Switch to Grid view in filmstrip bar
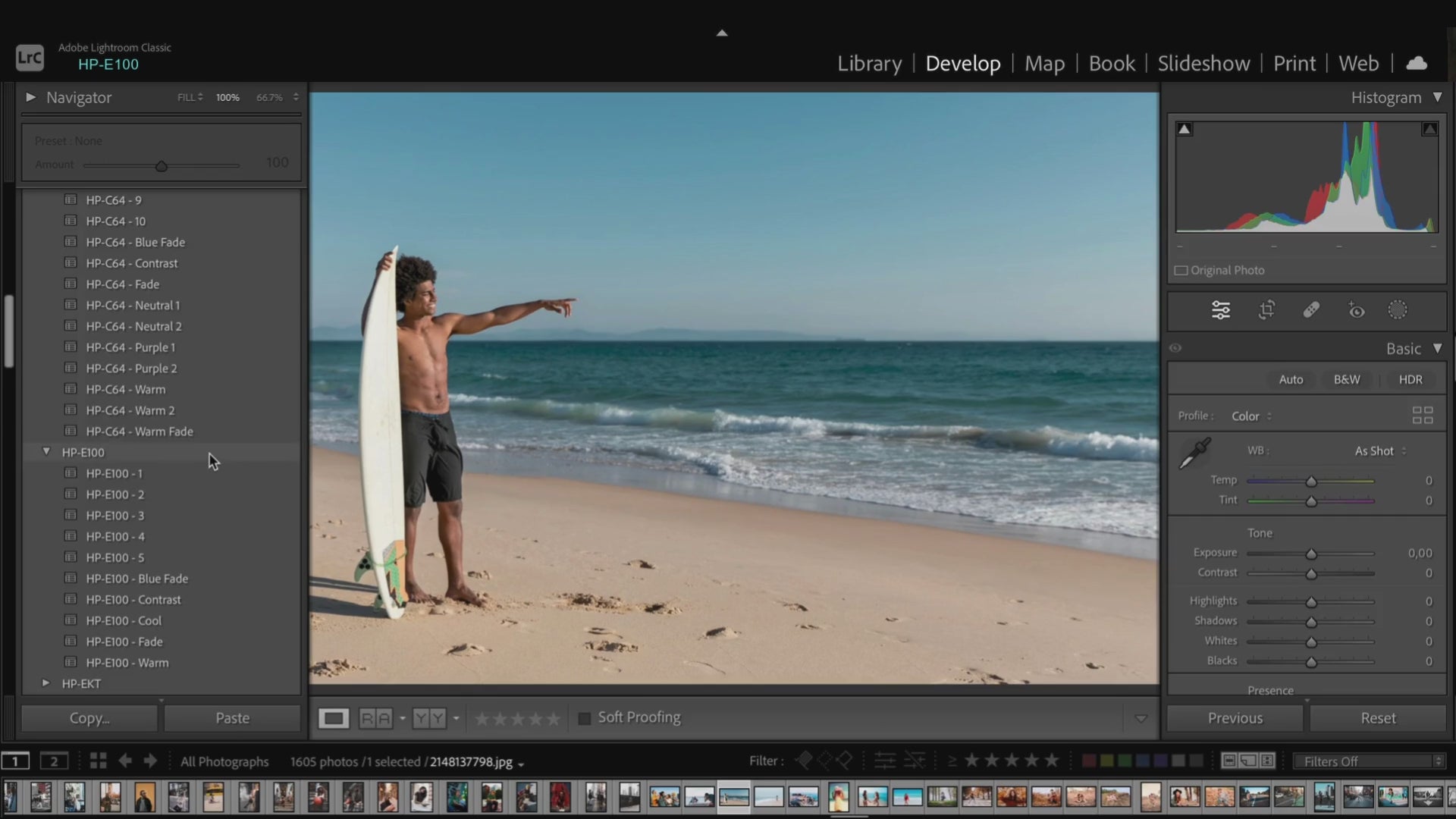The height and width of the screenshot is (819, 1456). click(x=98, y=761)
